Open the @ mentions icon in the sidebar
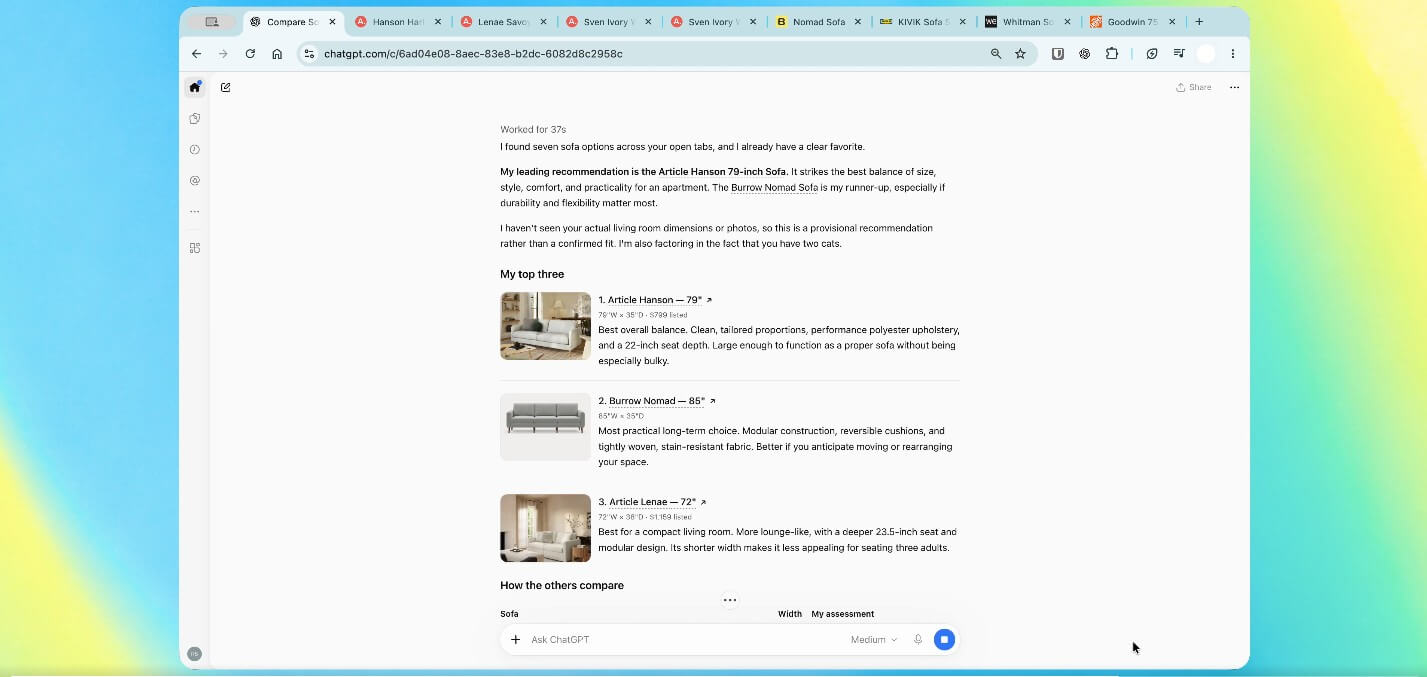 195,181
